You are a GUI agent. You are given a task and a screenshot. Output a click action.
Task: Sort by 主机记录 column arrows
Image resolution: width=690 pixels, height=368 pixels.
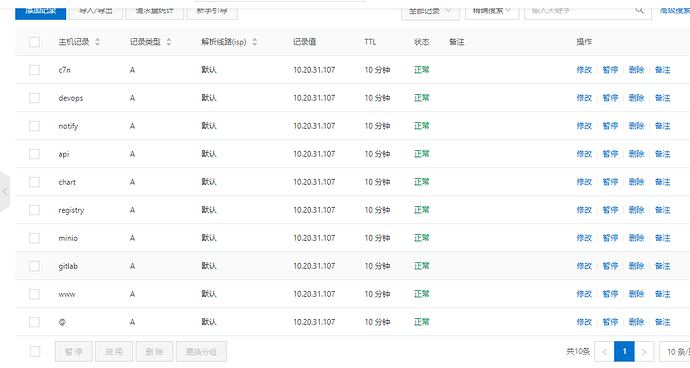click(x=98, y=42)
